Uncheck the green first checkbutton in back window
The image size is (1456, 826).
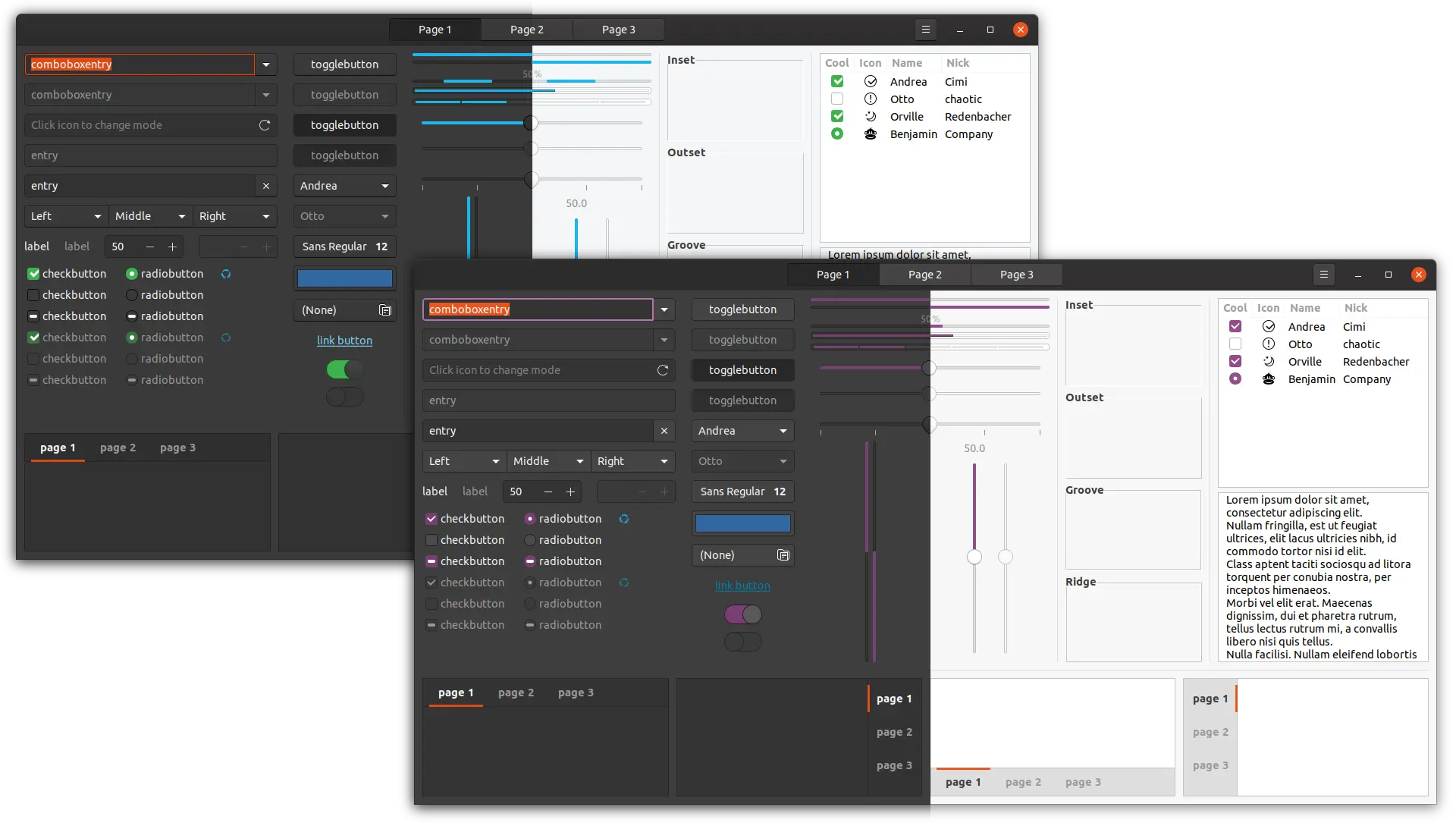pos(33,274)
